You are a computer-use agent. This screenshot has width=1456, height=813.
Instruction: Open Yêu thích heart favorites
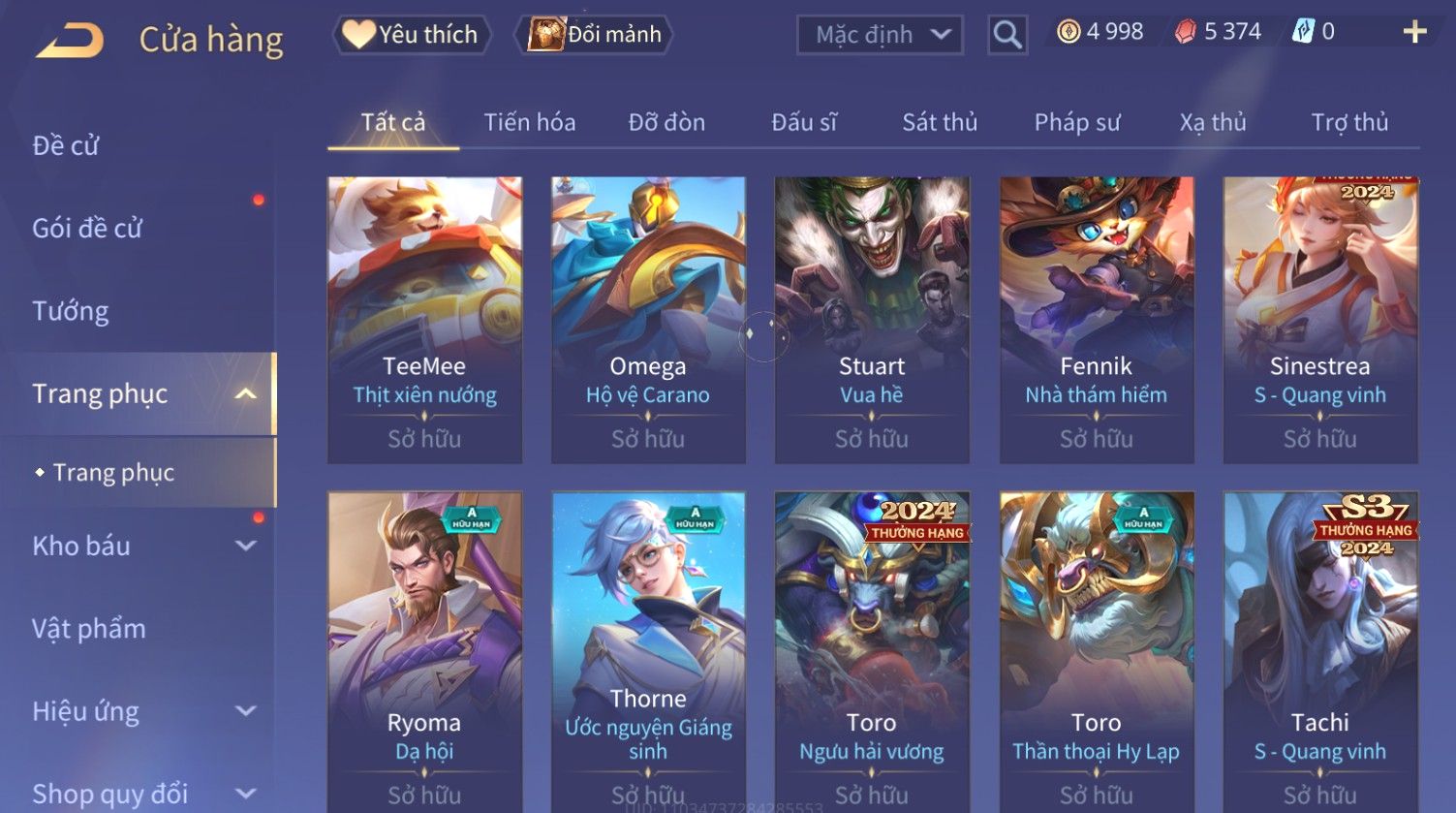point(412,35)
